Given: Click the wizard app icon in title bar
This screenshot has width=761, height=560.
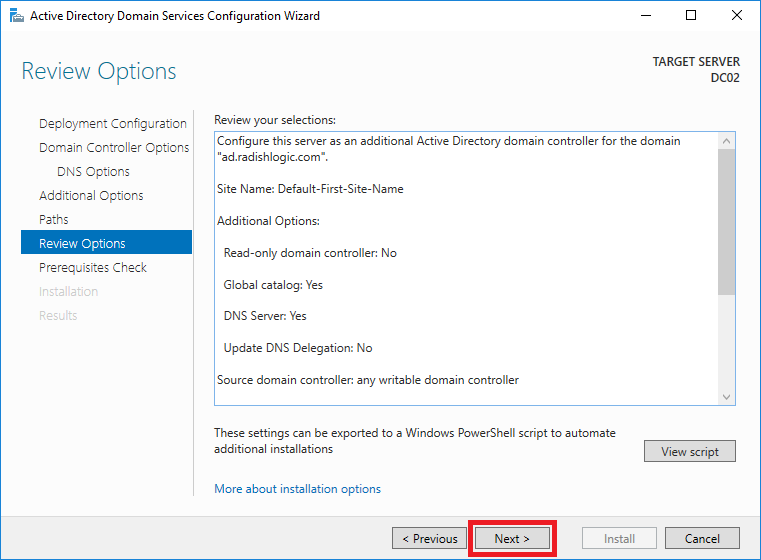Looking at the screenshot, I should [17, 16].
